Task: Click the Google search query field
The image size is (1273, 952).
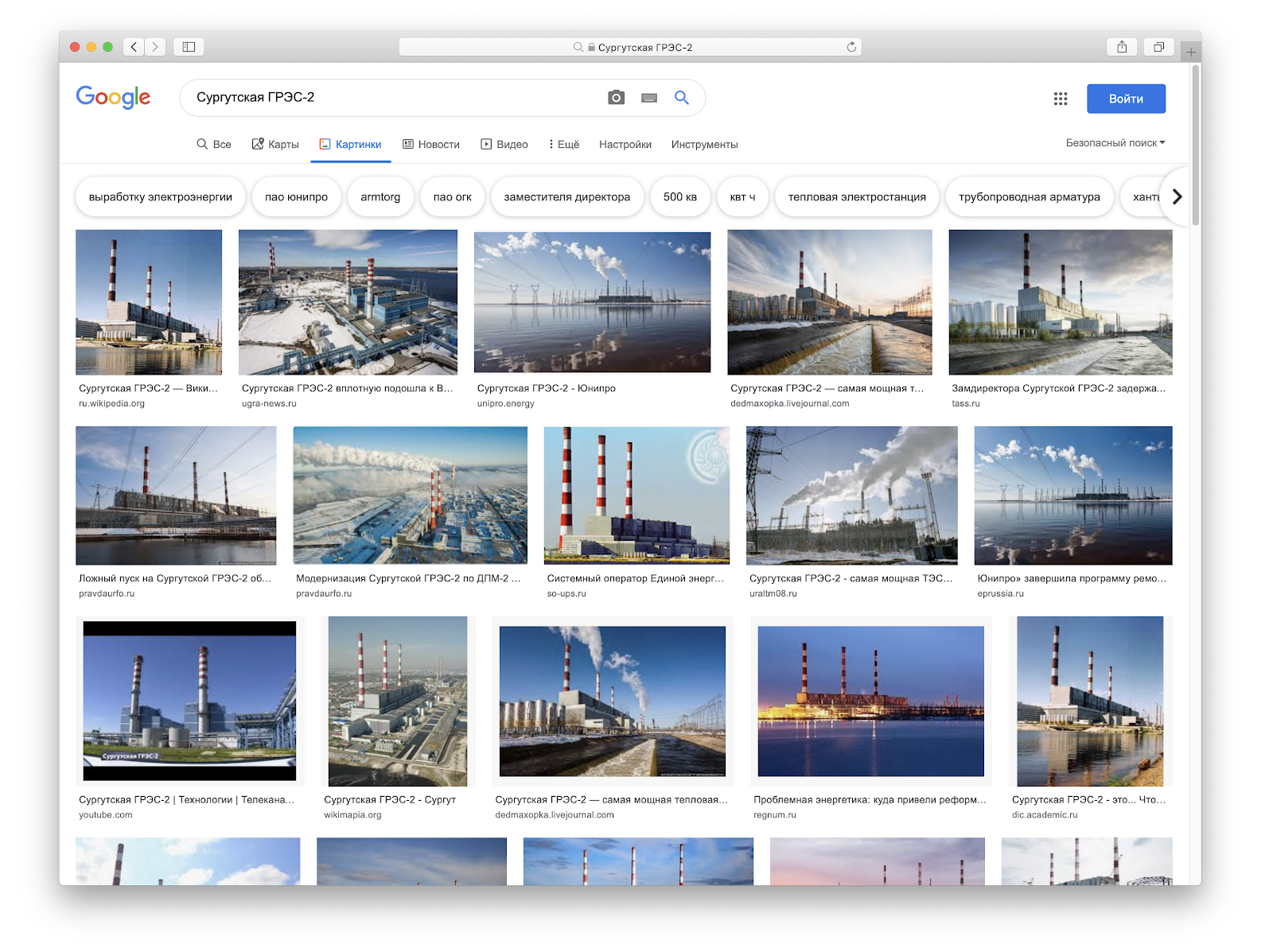Action: (394, 97)
